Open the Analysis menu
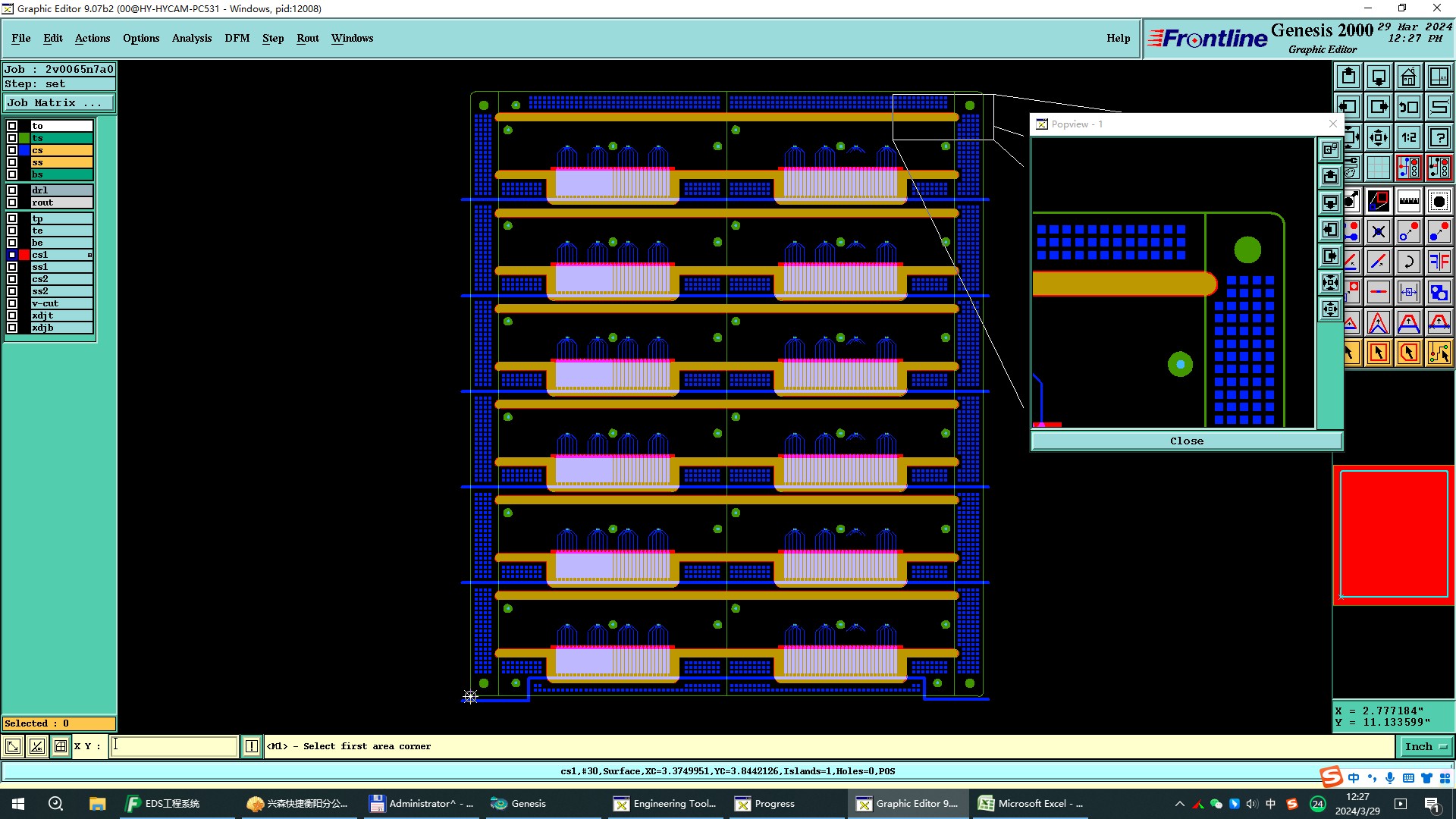 (x=191, y=38)
